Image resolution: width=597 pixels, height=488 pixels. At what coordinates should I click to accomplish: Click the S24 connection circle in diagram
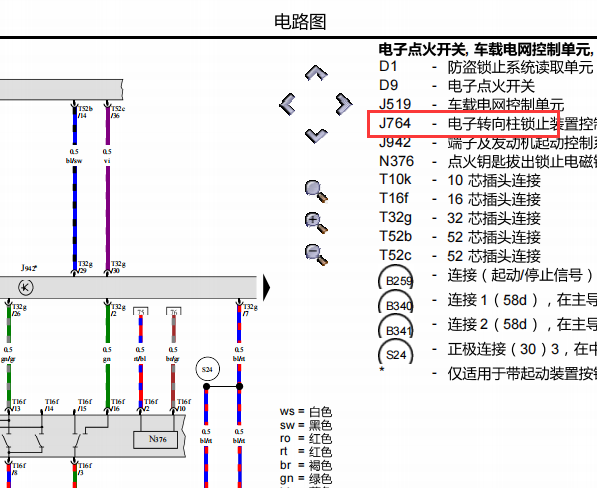pos(208,369)
